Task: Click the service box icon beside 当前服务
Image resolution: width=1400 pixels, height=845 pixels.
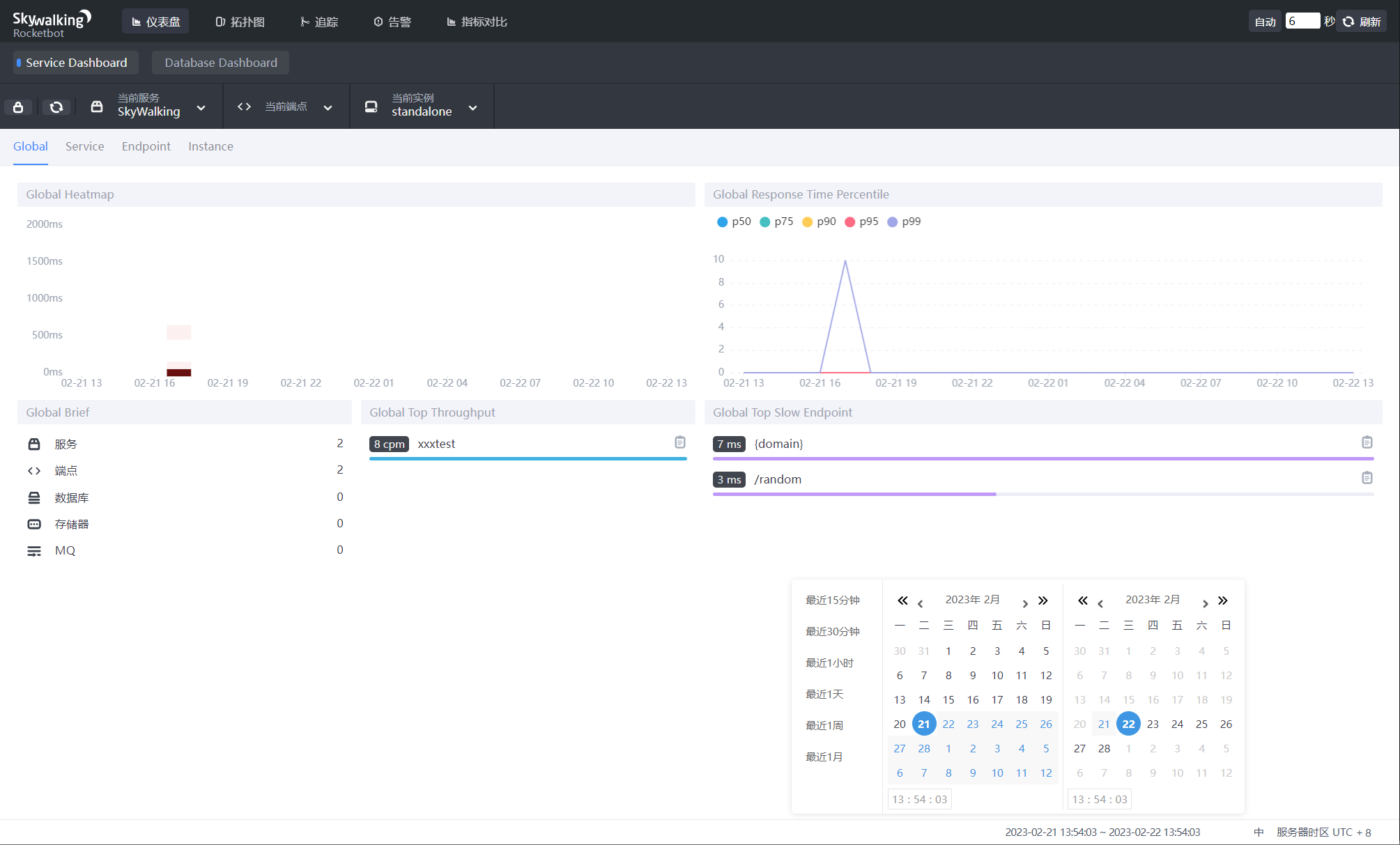Action: click(x=97, y=107)
